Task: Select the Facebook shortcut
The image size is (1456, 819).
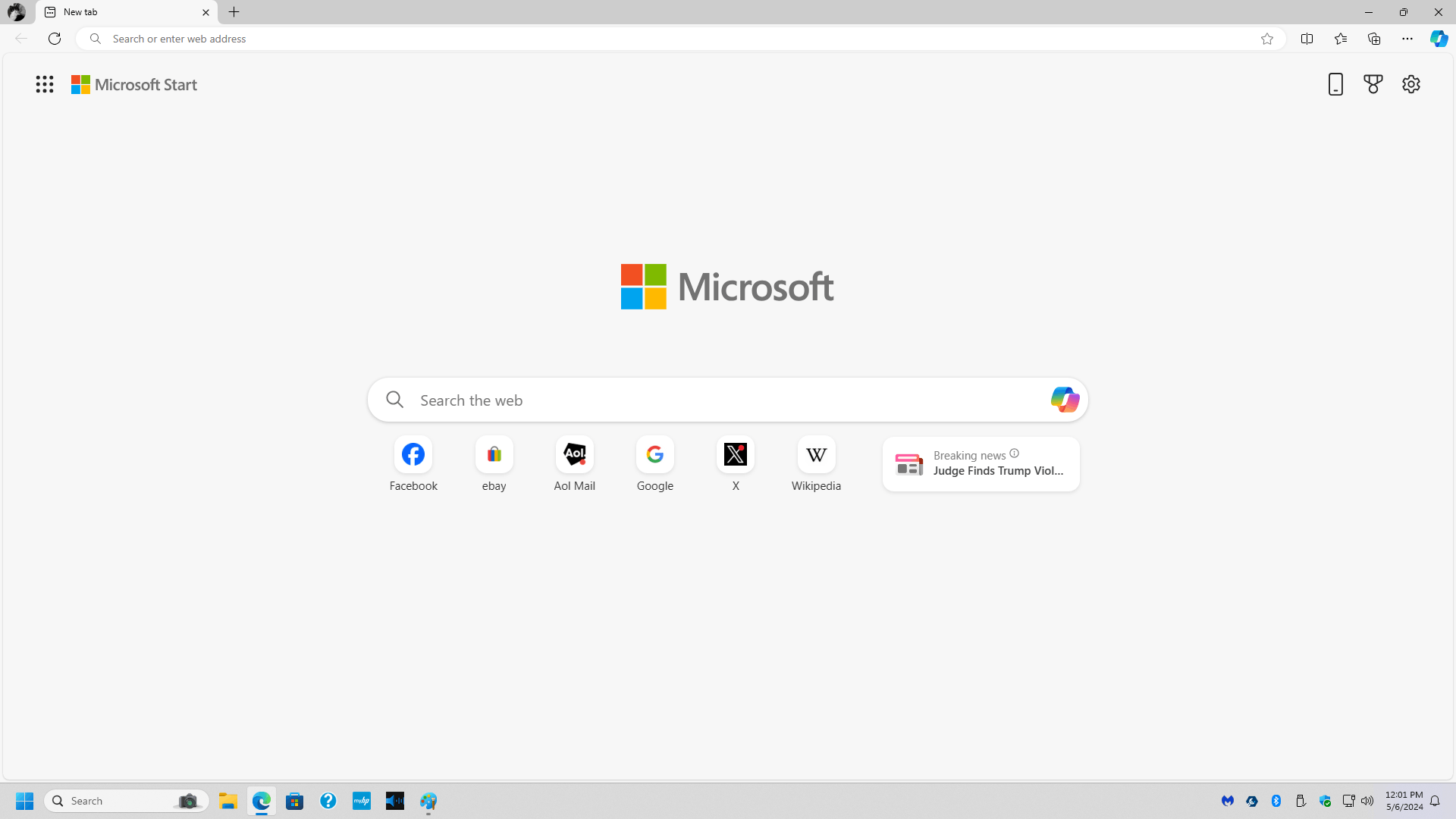Action: pyautogui.click(x=413, y=463)
